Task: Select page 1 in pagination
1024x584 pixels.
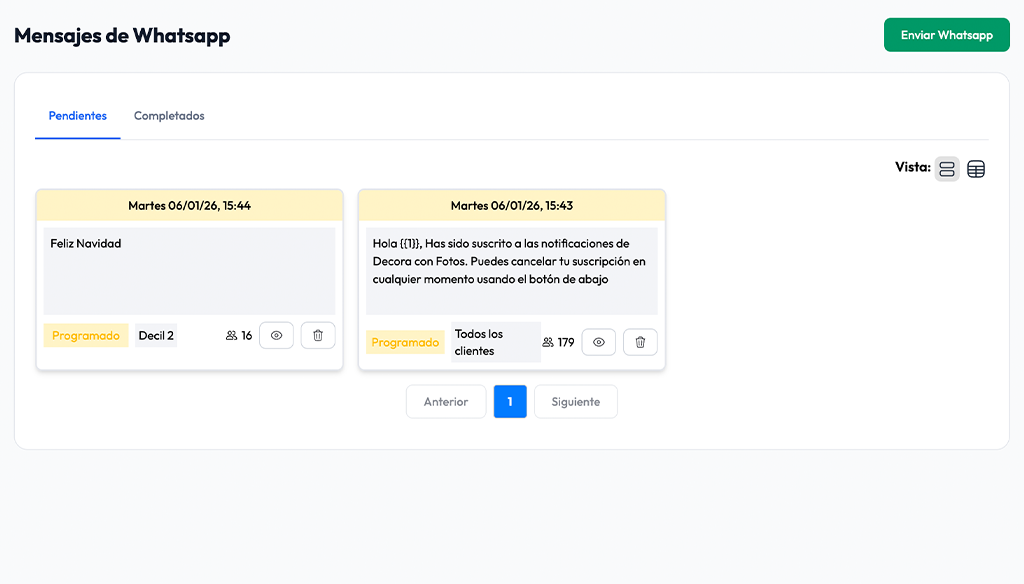Action: [x=510, y=402]
